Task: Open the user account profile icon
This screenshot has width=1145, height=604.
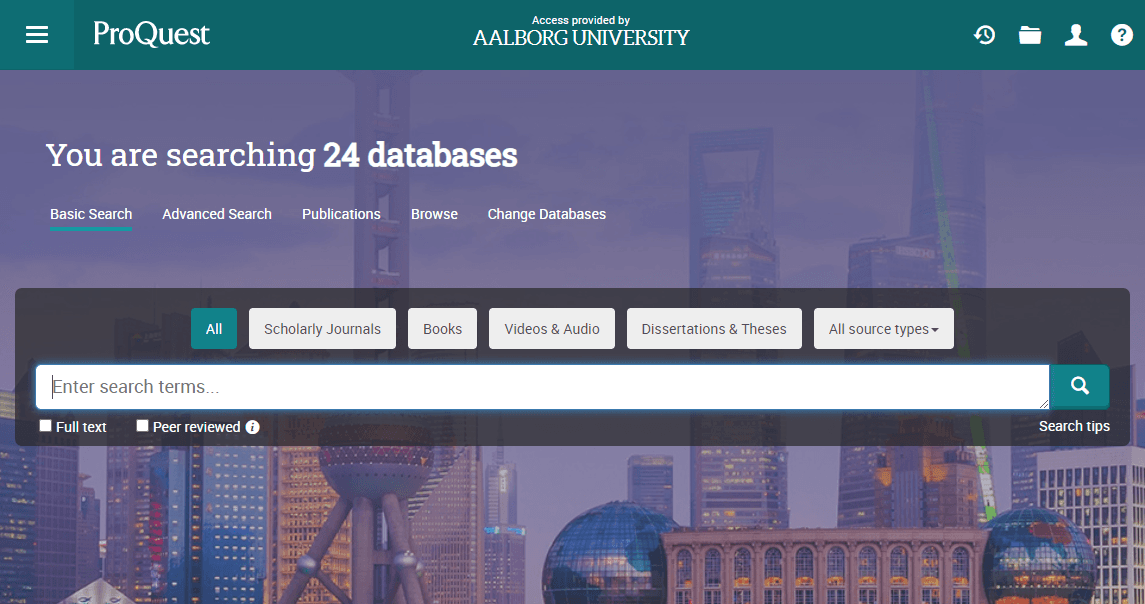Action: (1076, 35)
